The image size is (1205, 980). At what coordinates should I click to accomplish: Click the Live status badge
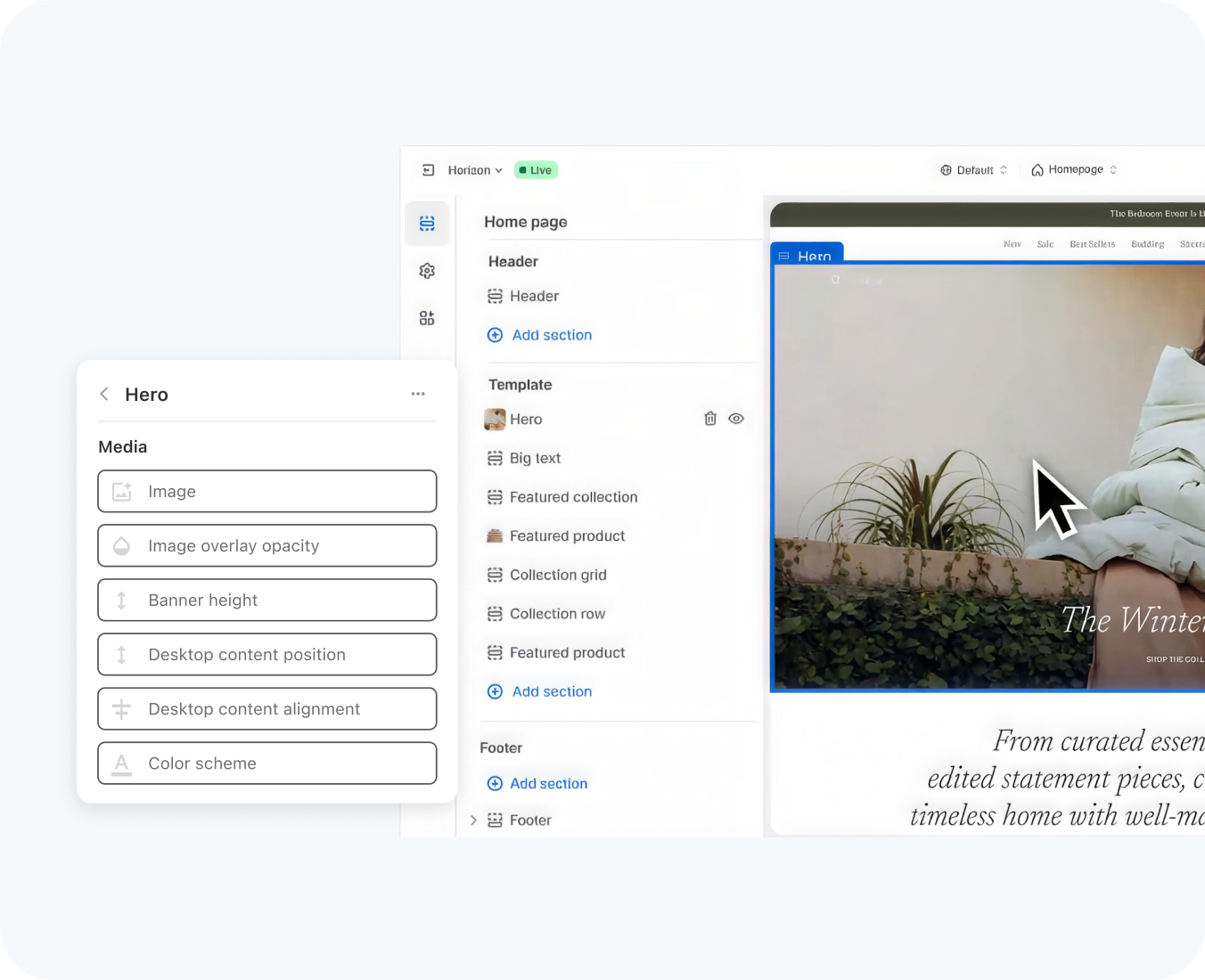536,170
